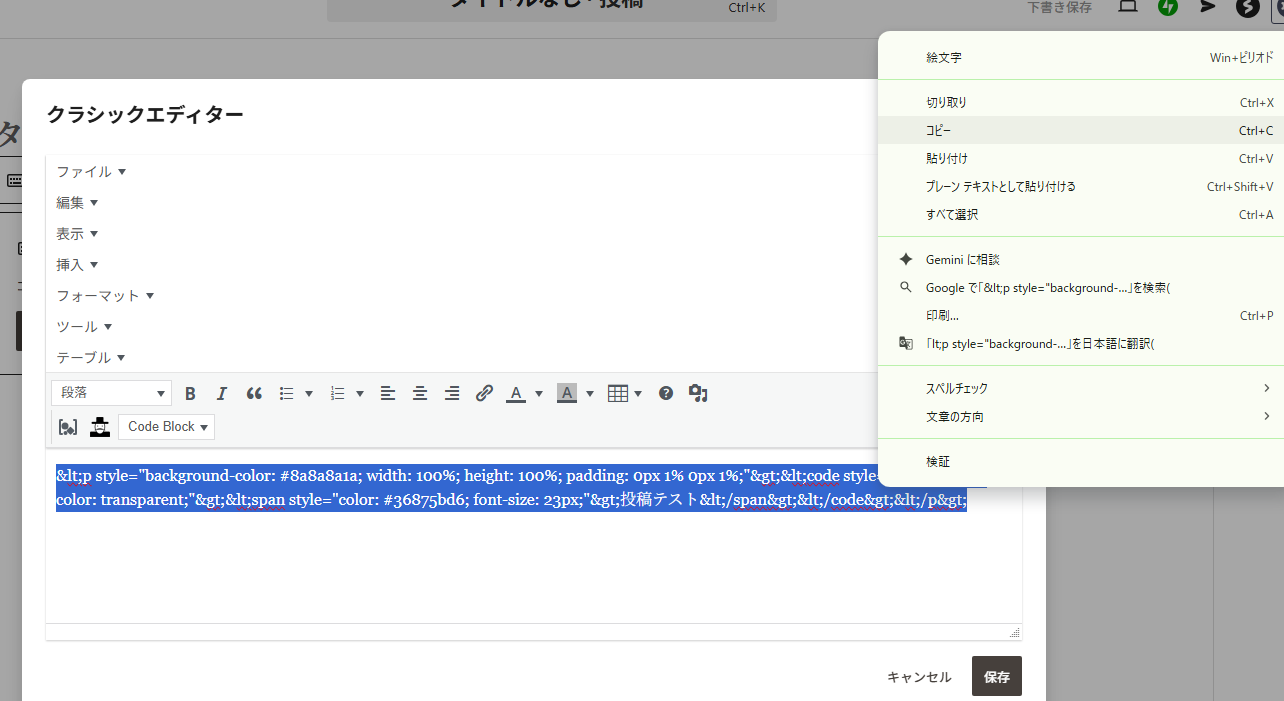Insert or edit a link
The height and width of the screenshot is (701, 1284).
point(484,394)
